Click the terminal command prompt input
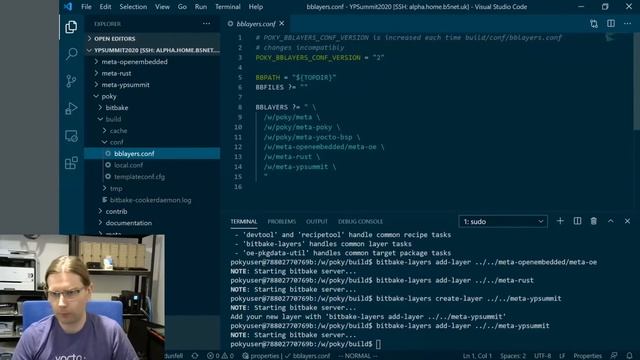This screenshot has width=640, height=360. point(378,344)
